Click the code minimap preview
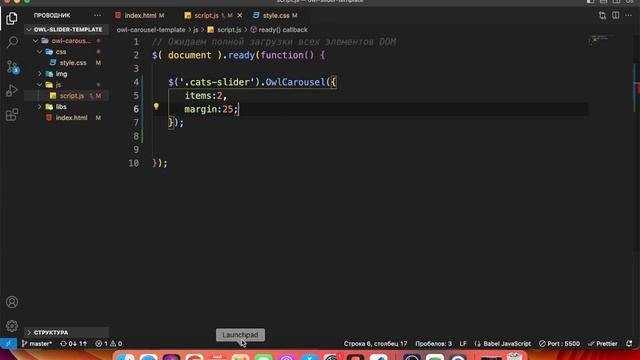The height and width of the screenshot is (360, 640). pos(599,40)
